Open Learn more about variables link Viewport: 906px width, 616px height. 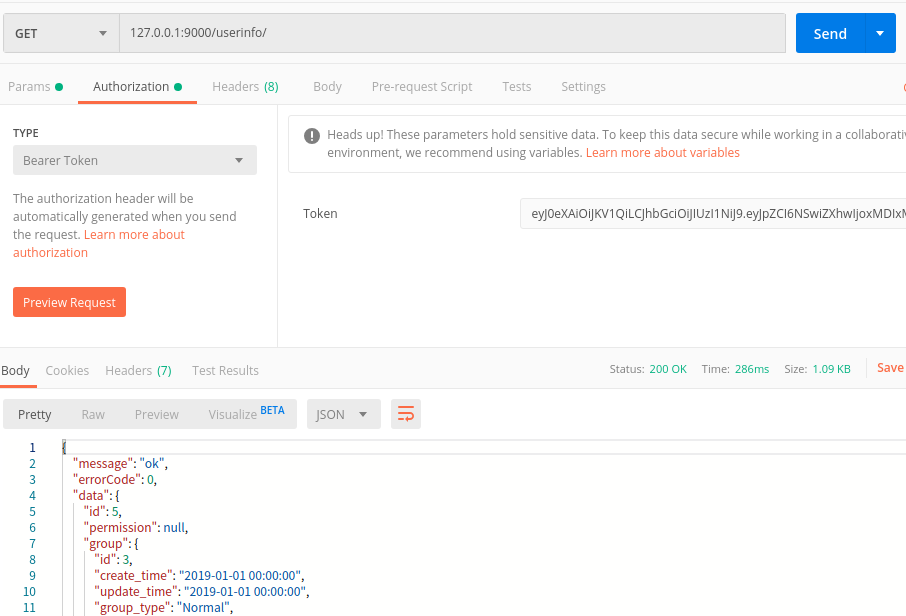coord(662,153)
